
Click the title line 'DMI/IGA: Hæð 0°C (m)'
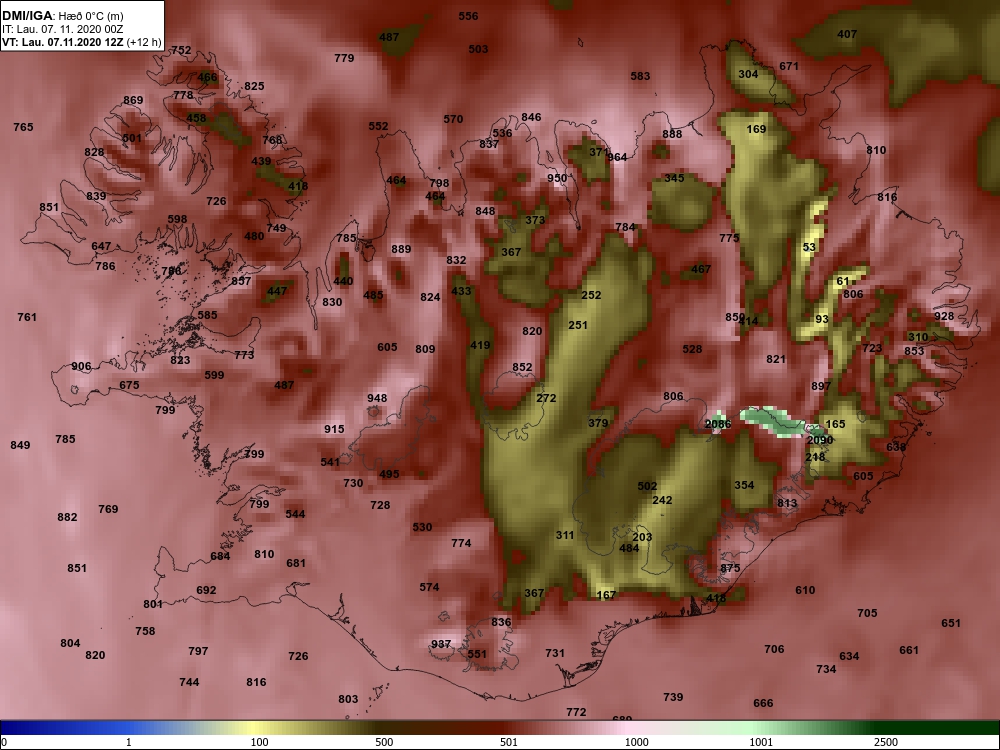click(62, 16)
